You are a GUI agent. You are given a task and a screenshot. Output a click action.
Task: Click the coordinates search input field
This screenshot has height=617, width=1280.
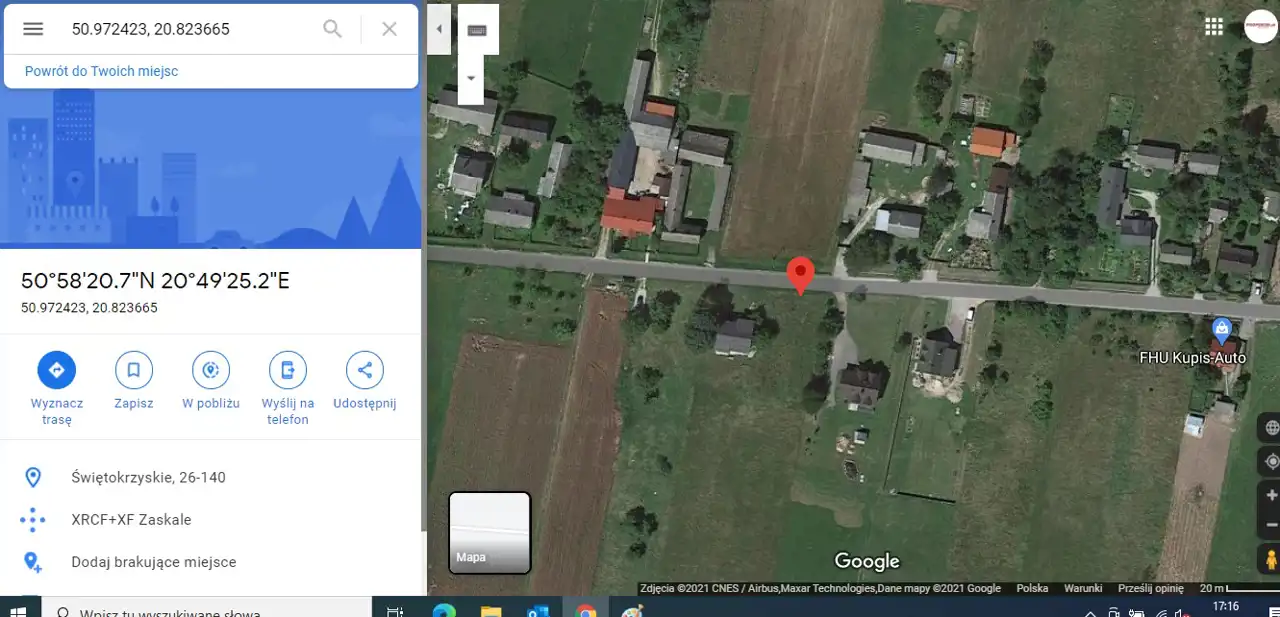tap(190, 29)
